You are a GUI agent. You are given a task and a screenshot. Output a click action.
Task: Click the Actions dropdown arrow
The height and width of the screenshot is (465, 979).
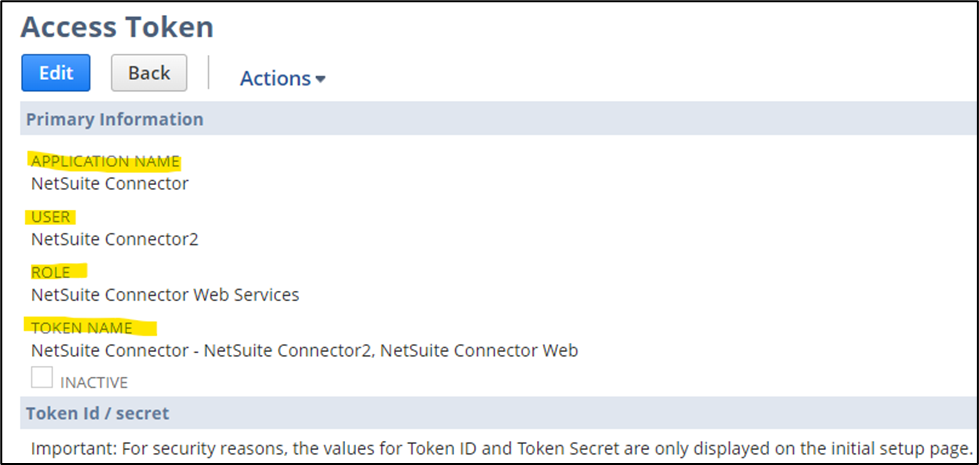(x=320, y=79)
